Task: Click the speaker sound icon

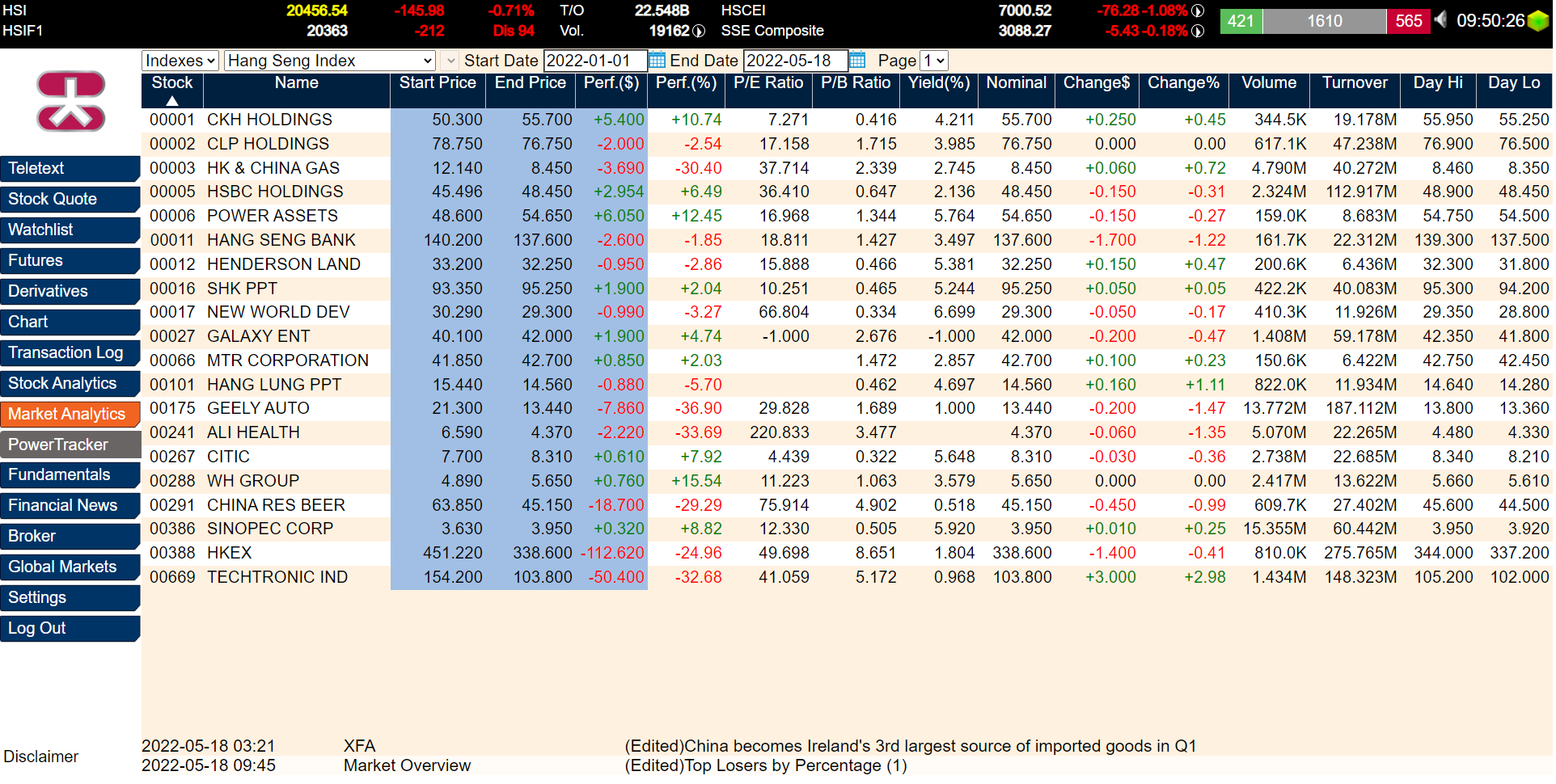Action: click(1440, 19)
